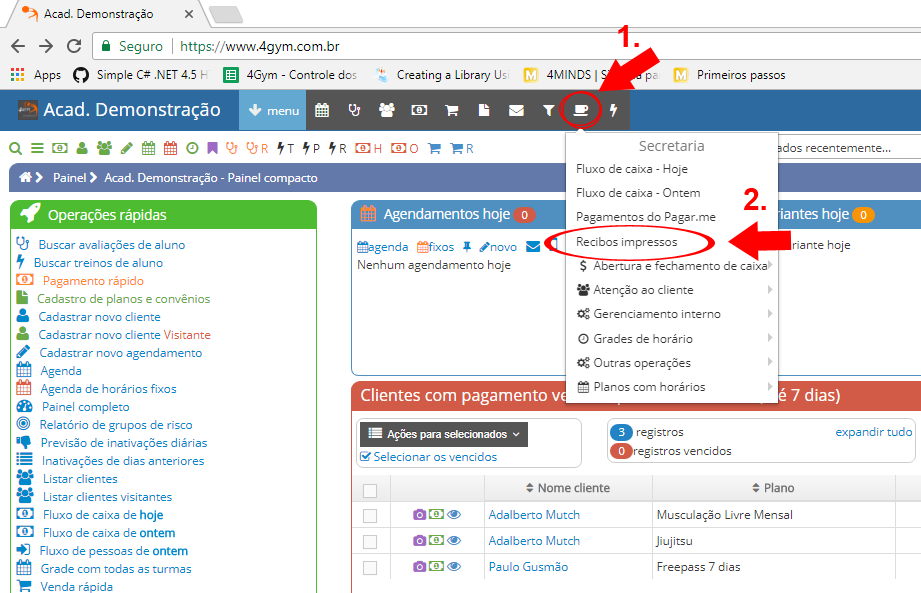This screenshot has height=593, width=921.
Task: Choose 'Fluxo de caixa - Hoje' menu item
Action: pyautogui.click(x=632, y=169)
